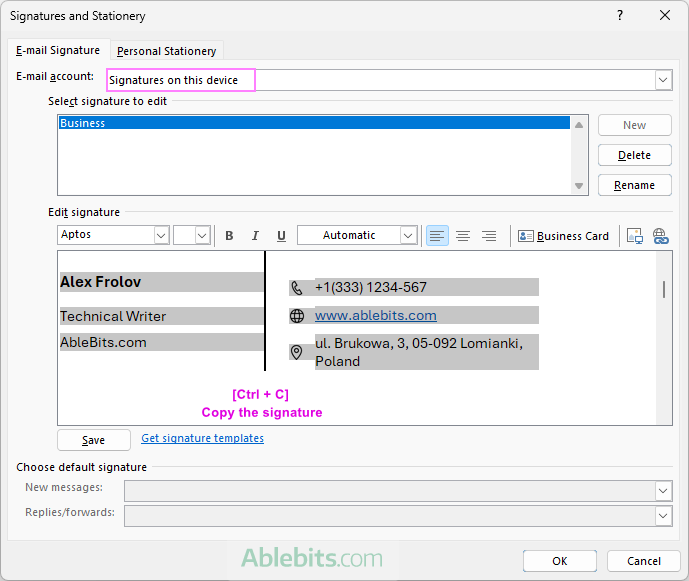This screenshot has height=581, width=689.
Task: Align signature text right
Action: point(489,236)
